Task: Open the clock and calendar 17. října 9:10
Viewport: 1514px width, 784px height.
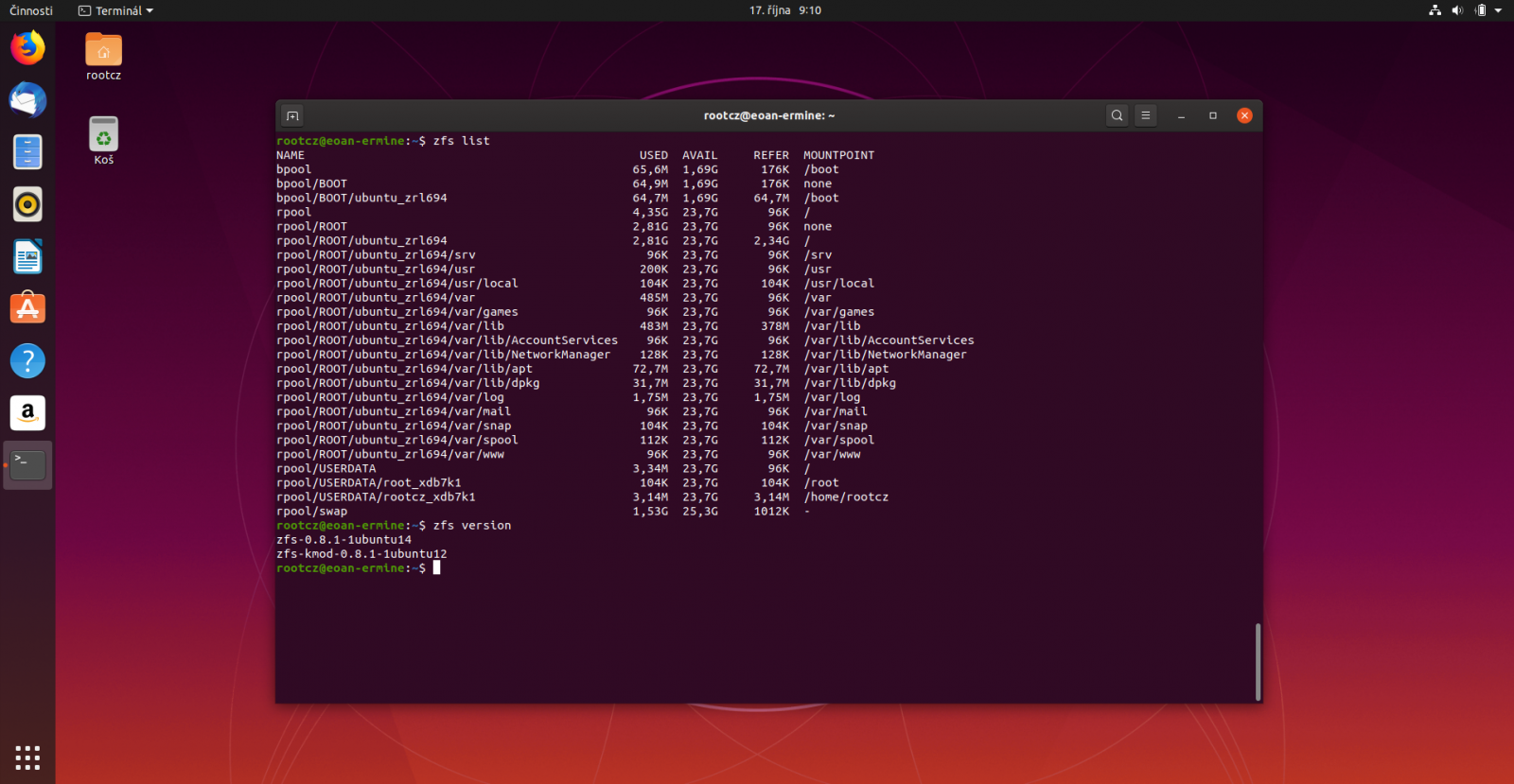Action: click(x=785, y=10)
